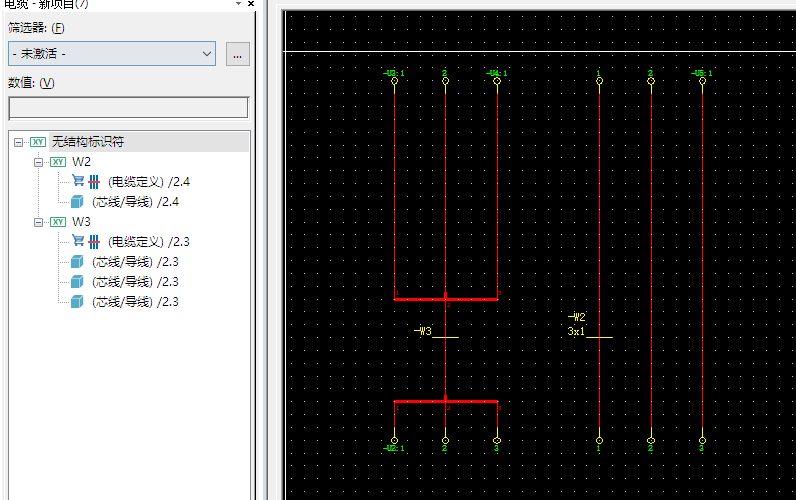The width and height of the screenshot is (796, 500).
Task: Select the -W2 cable label in the schematic
Action: (x=576, y=318)
